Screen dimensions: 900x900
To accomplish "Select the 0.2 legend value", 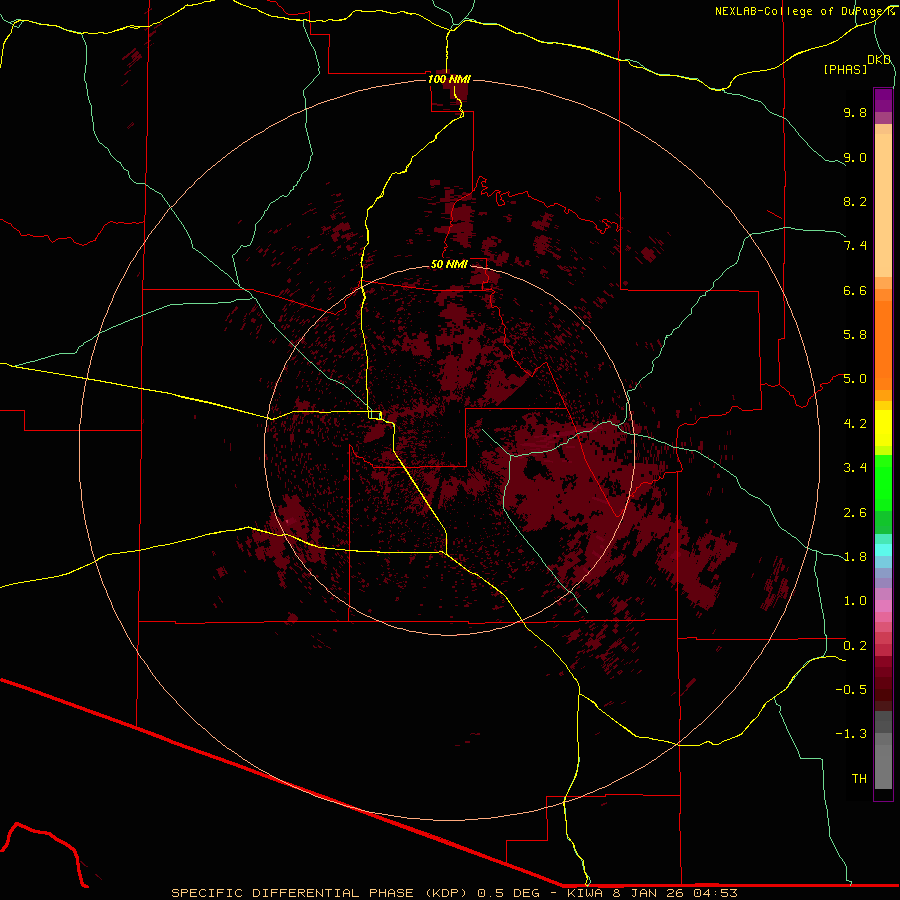I will coord(855,646).
